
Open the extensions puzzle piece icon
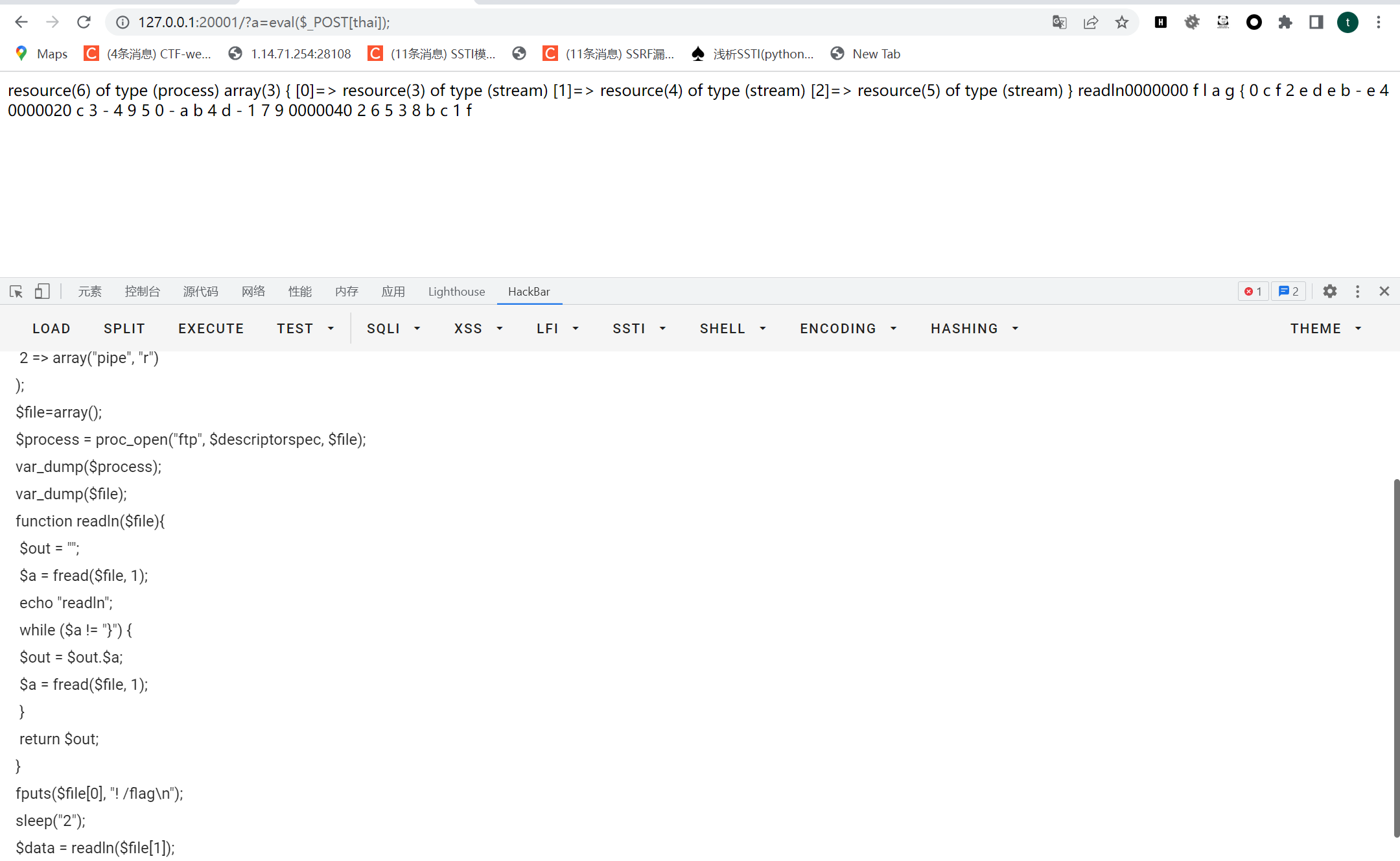[x=1285, y=22]
